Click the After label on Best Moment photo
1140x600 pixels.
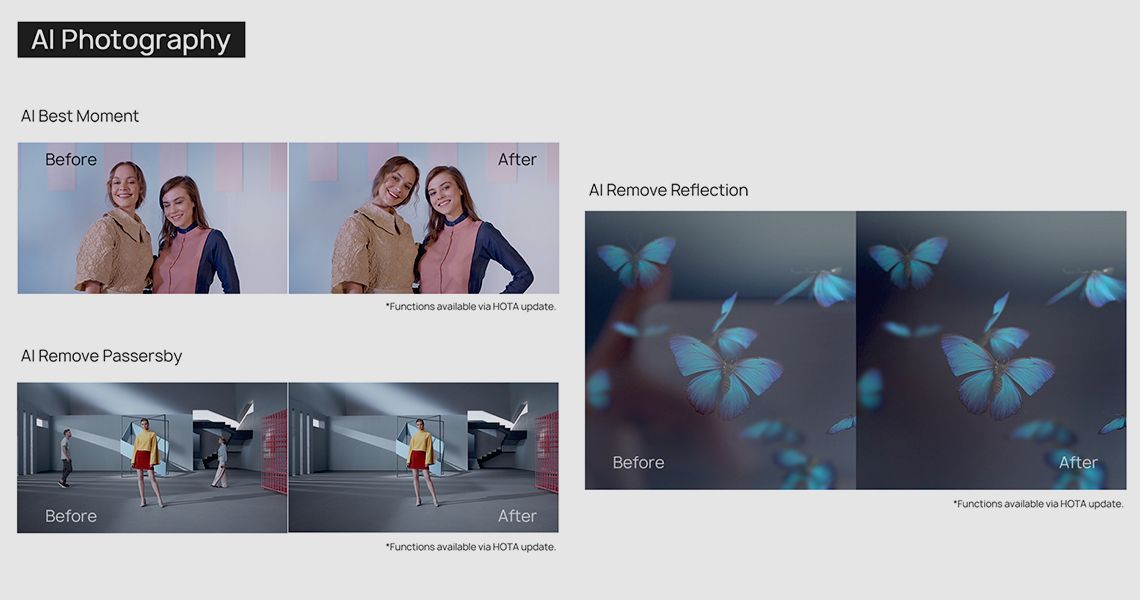click(x=517, y=160)
